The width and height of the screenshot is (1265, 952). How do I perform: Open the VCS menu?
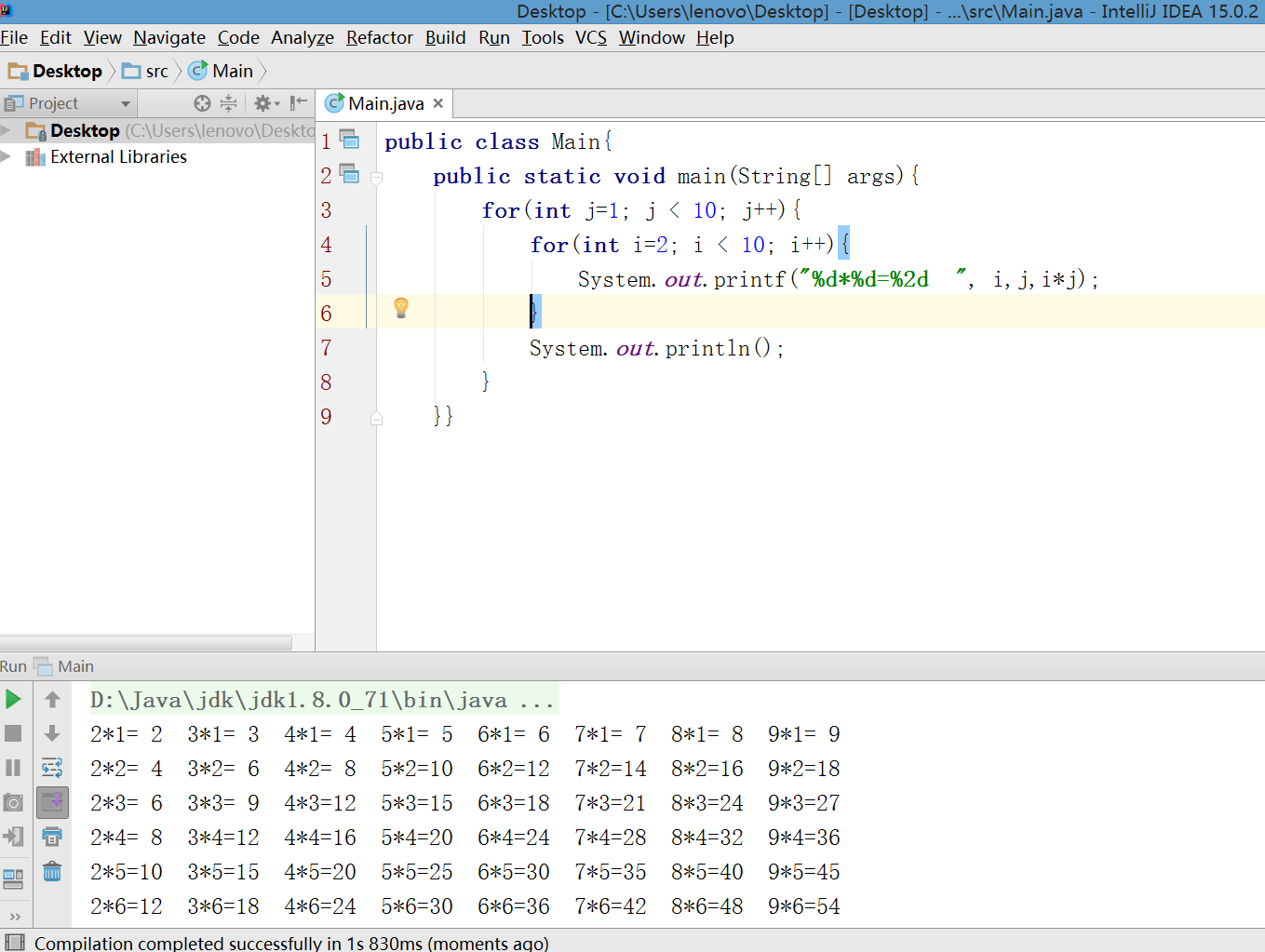pos(591,37)
